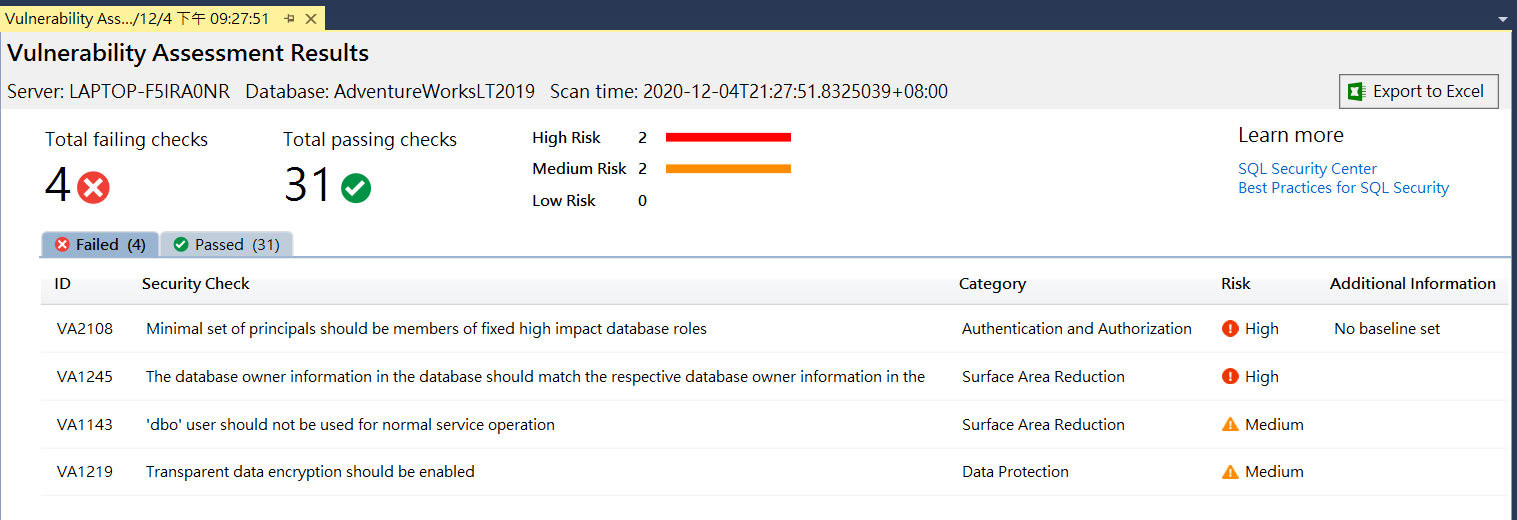Screen dimensions: 1517x520
Task: Sort by the Security Check column header
Action: pos(196,284)
